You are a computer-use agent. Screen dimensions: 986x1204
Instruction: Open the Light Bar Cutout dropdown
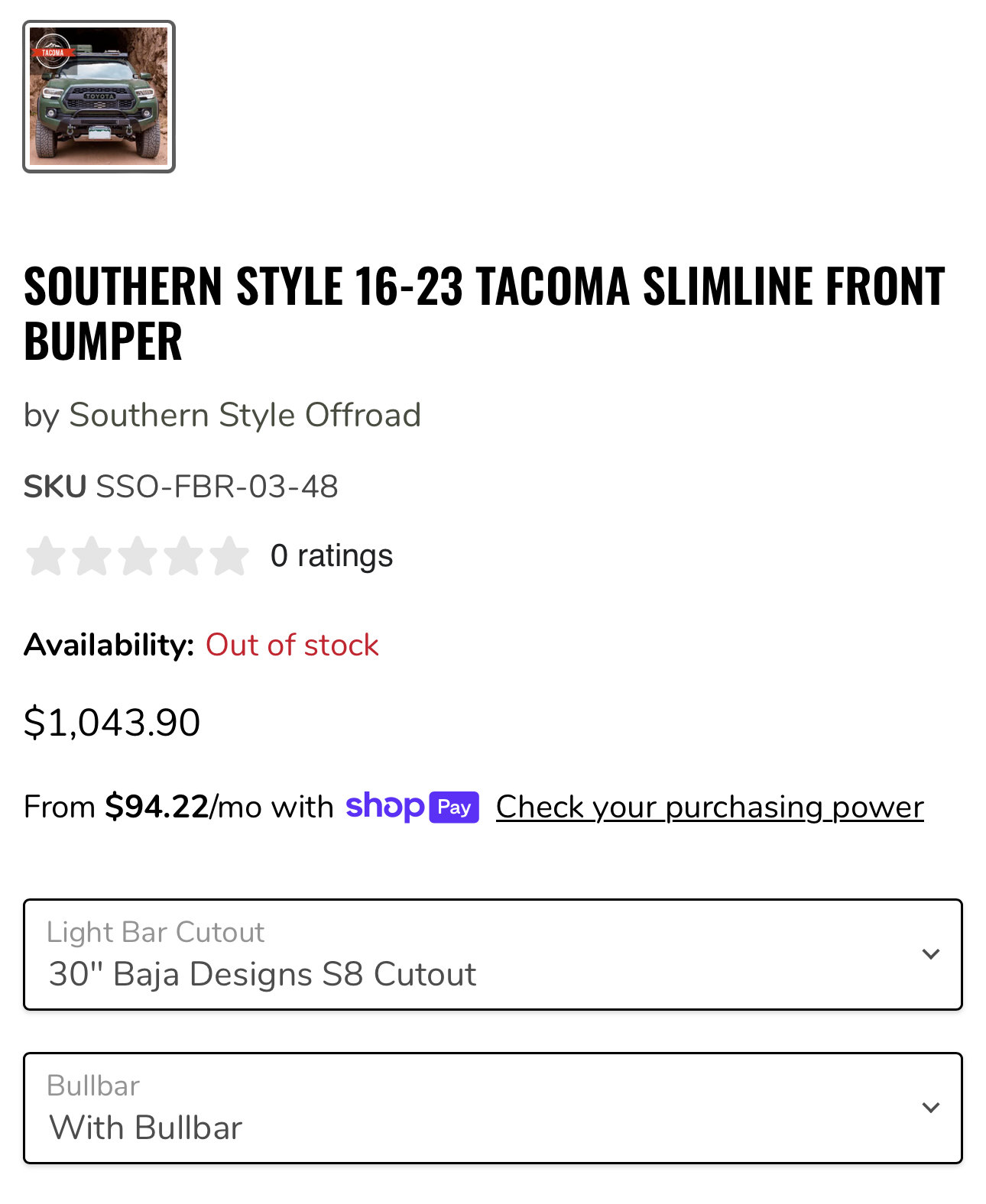tap(492, 954)
